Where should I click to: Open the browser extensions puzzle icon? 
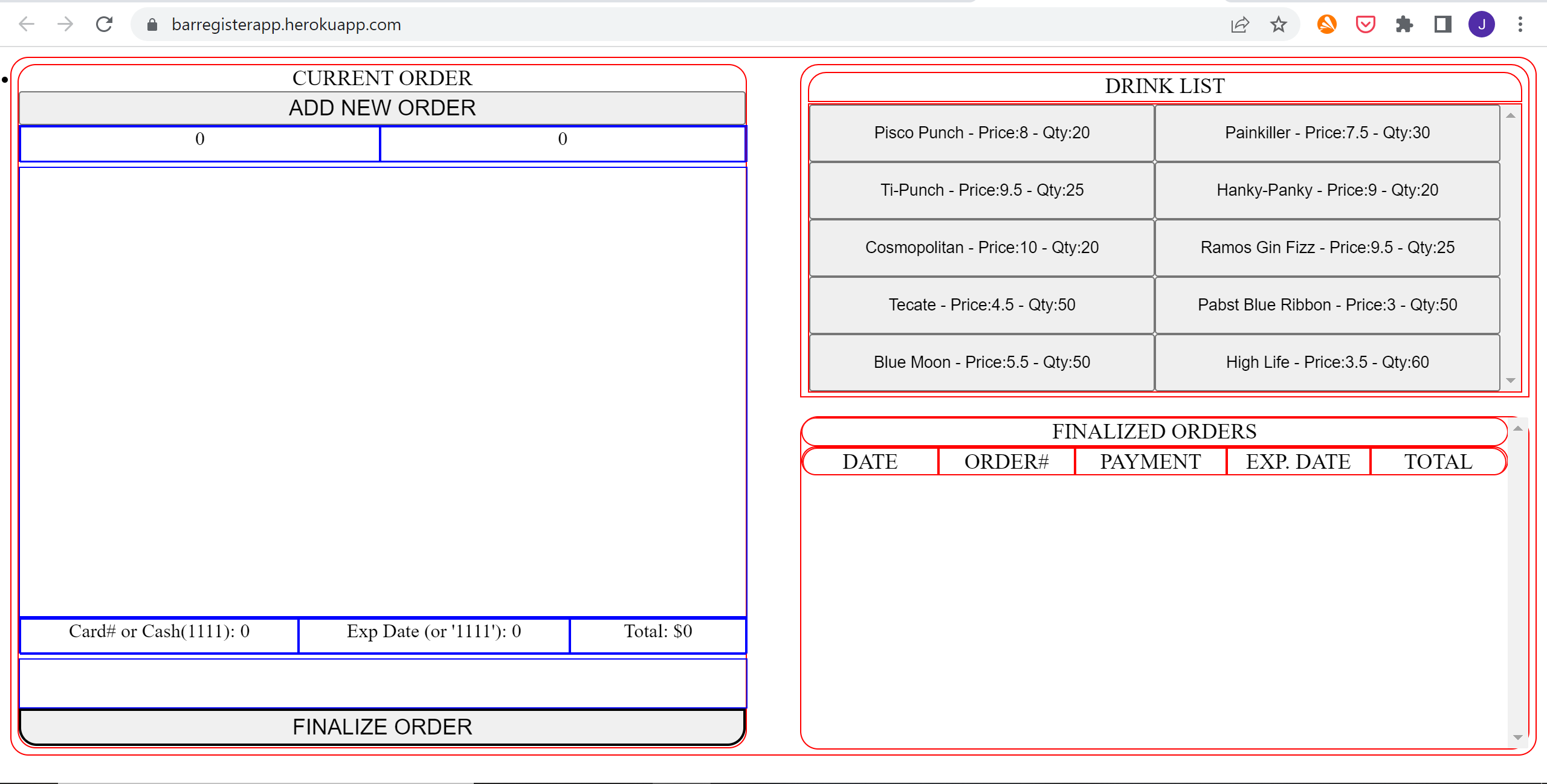point(1404,24)
